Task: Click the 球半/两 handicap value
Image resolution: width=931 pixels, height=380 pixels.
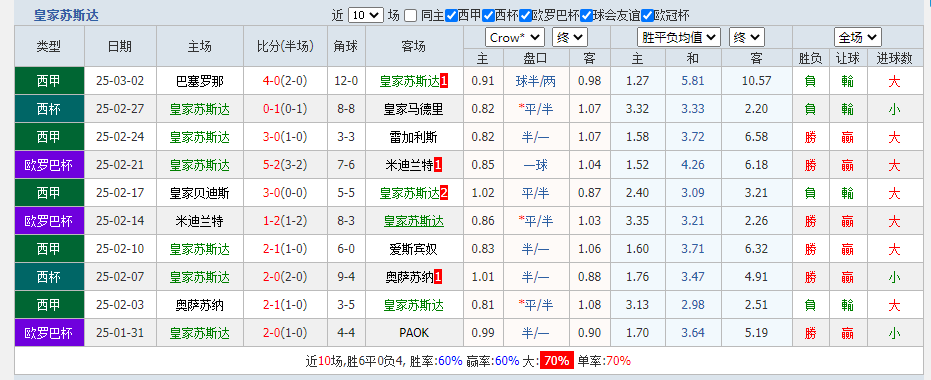Action: [x=536, y=81]
